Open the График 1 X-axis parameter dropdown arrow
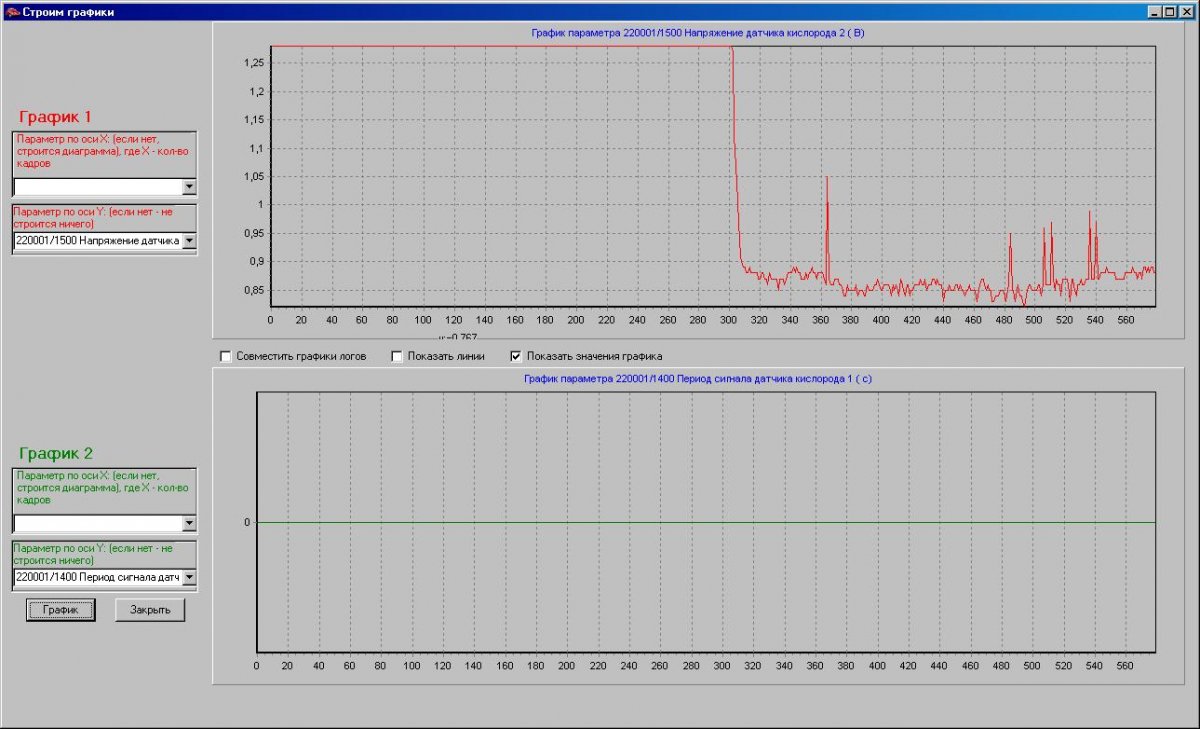 pos(189,187)
